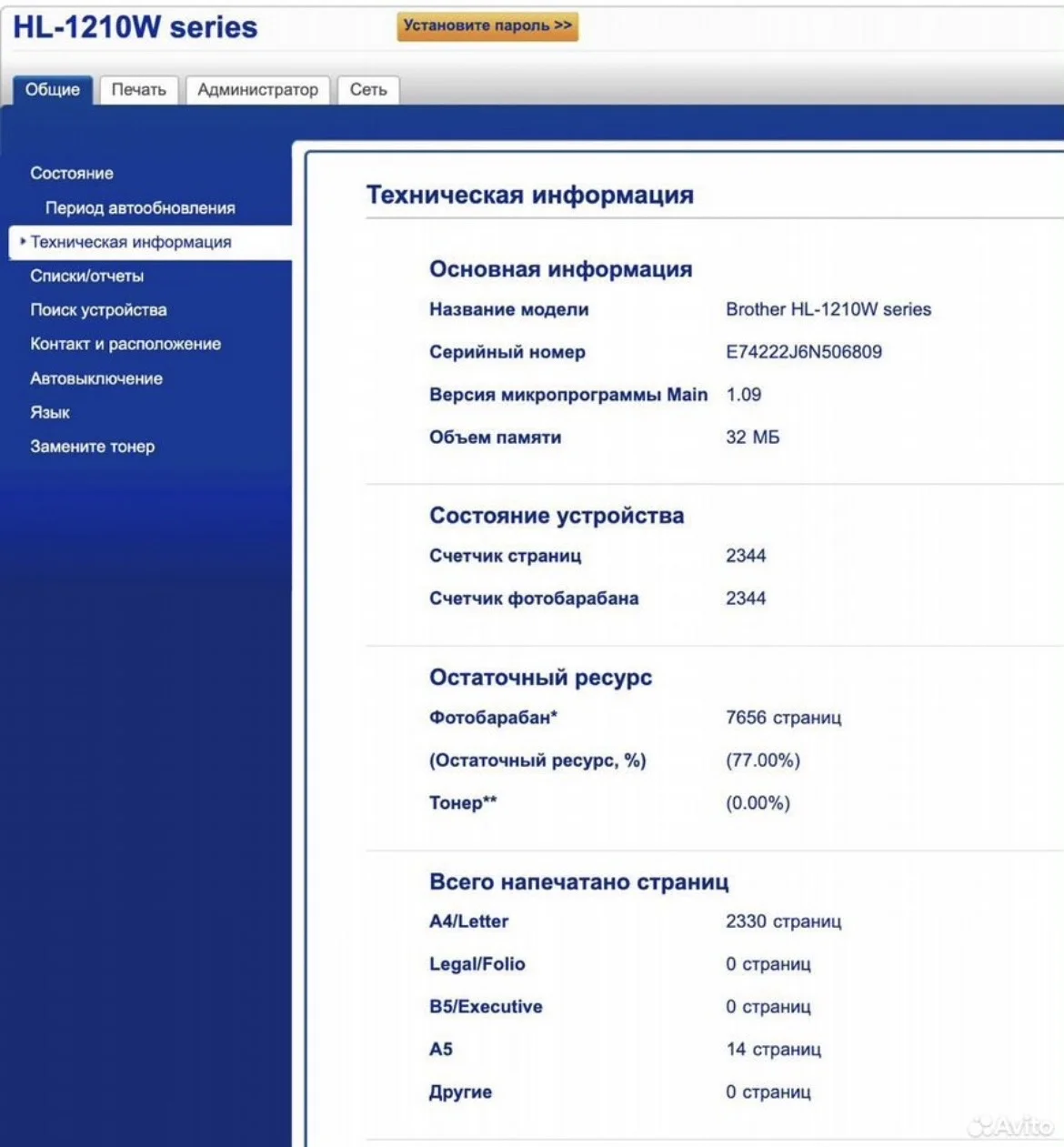Click the B5/Executive value '0 страниц'
This screenshot has width=1064, height=1147.
(768, 1007)
